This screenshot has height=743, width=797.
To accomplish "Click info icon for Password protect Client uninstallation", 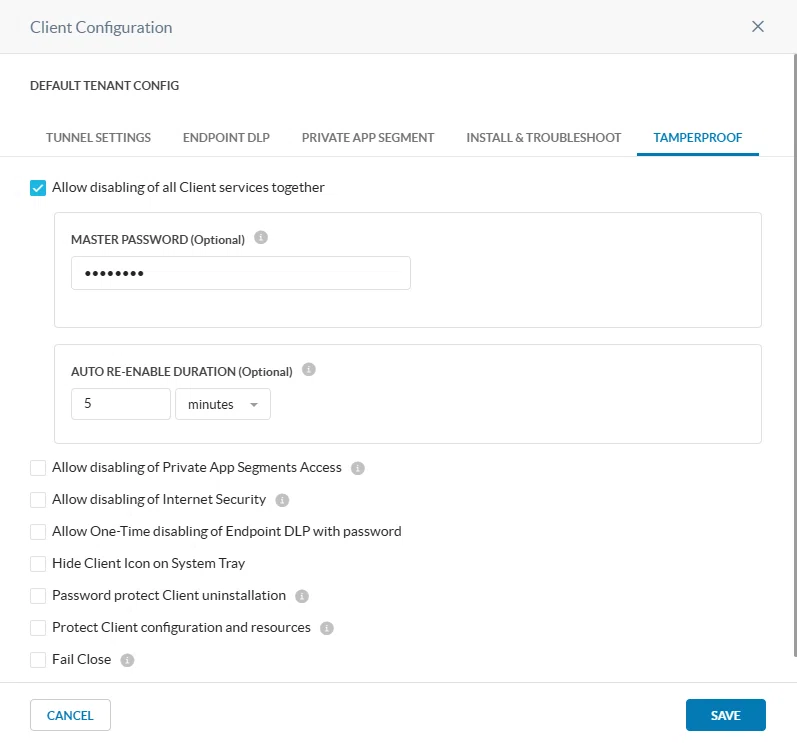I will point(302,596).
